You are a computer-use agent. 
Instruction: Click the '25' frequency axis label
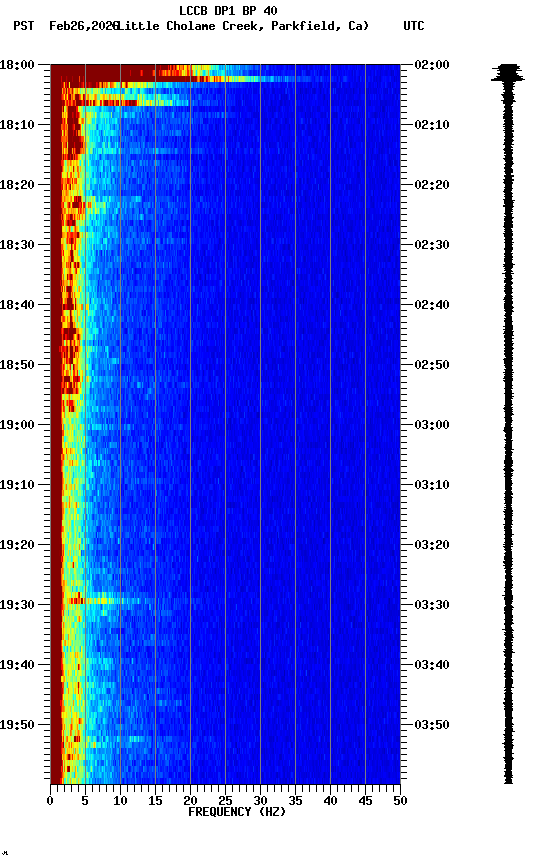pos(225,801)
